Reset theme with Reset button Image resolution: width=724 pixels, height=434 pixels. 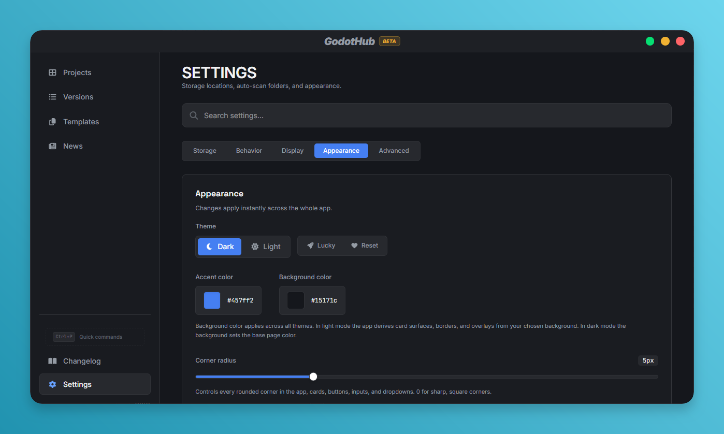click(364, 246)
